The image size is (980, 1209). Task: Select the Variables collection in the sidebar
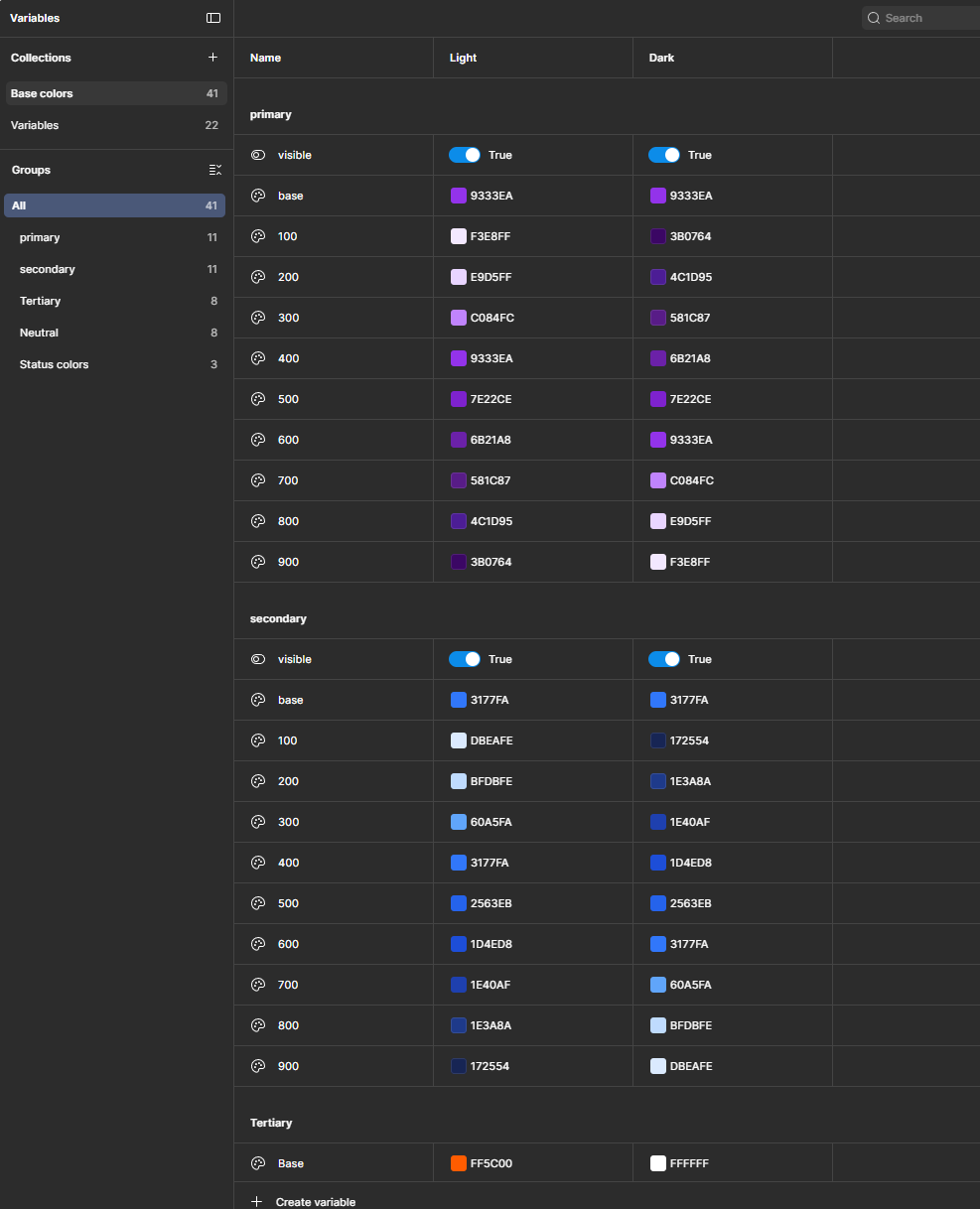114,125
